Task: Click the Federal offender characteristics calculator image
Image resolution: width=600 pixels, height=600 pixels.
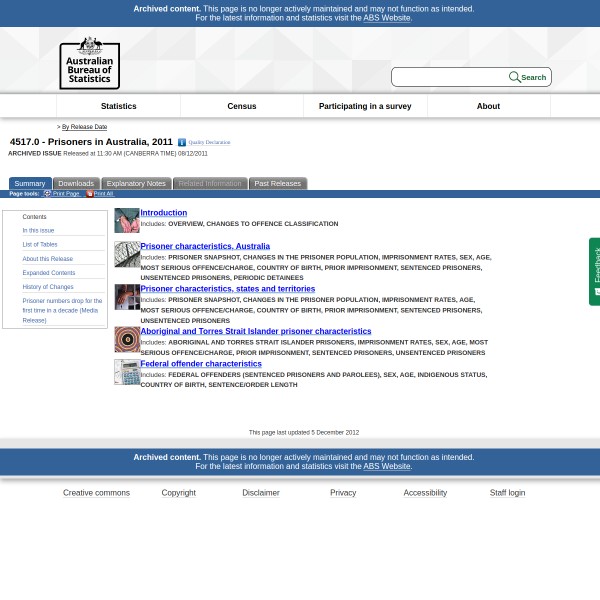Action: (x=127, y=372)
